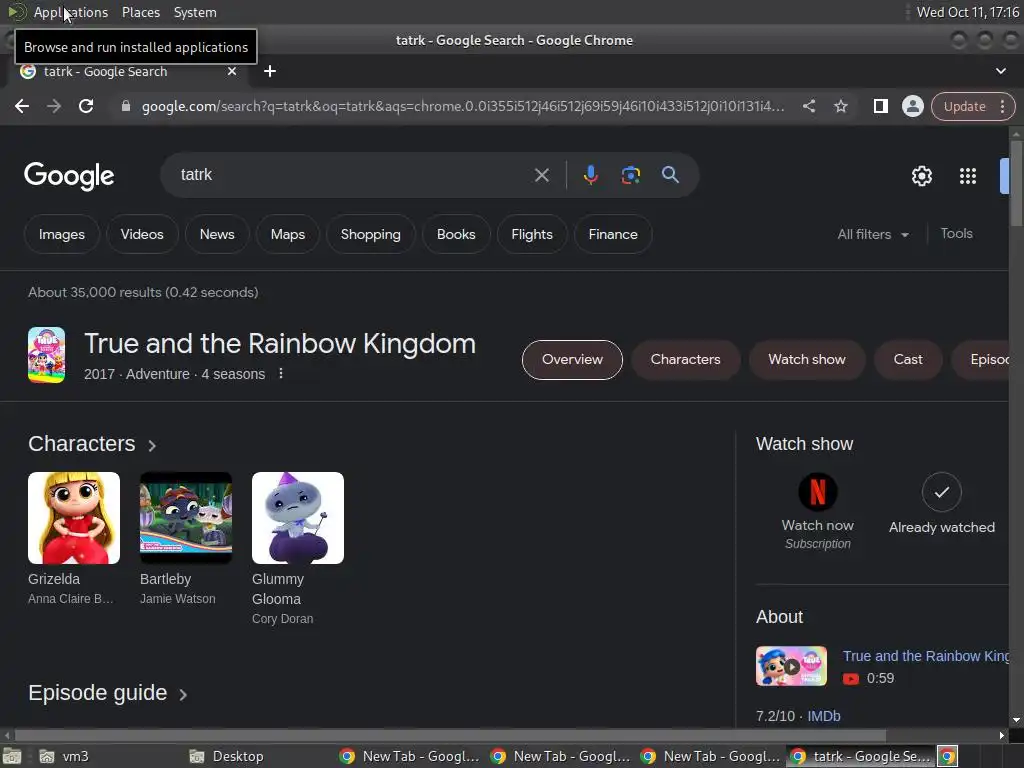This screenshot has width=1024, height=768.
Task: Switch to Maps results
Action: (287, 234)
